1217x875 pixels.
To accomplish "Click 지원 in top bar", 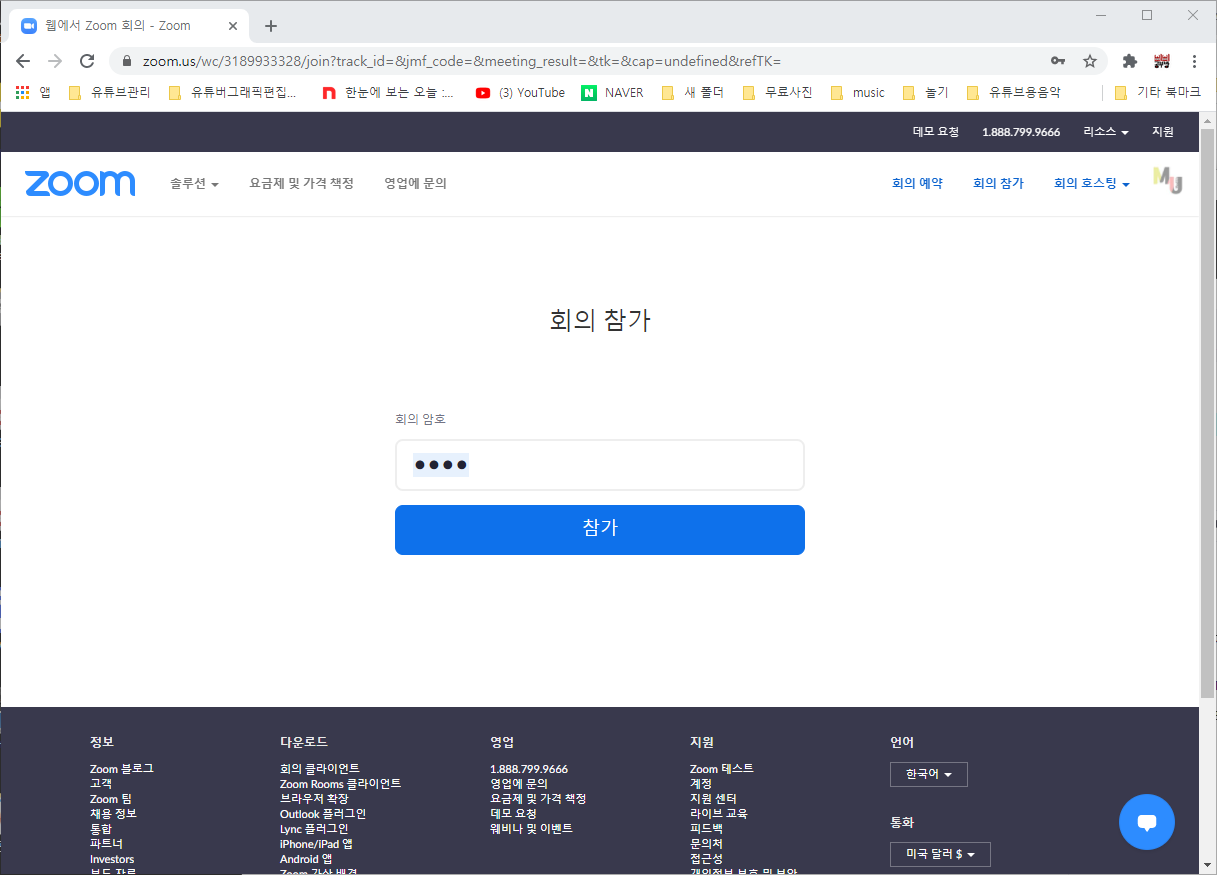I will coord(1163,132).
